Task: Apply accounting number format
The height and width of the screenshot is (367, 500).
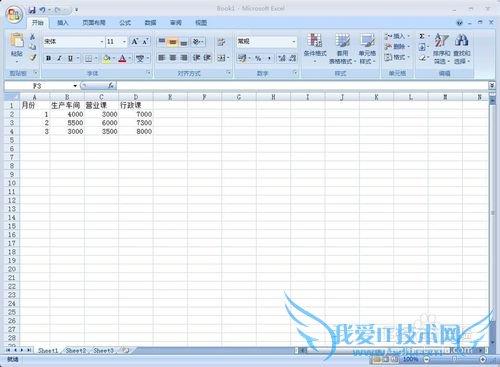Action: tap(242, 58)
